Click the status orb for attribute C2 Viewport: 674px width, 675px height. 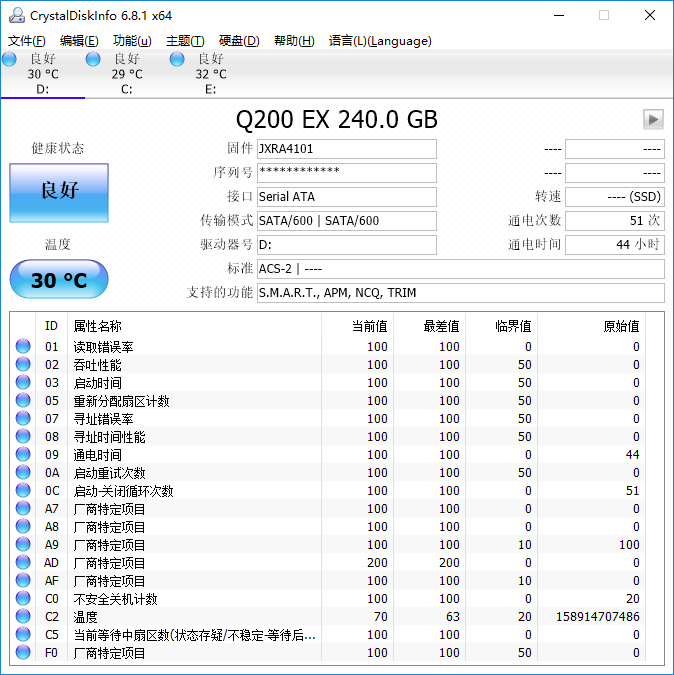tap(23, 616)
